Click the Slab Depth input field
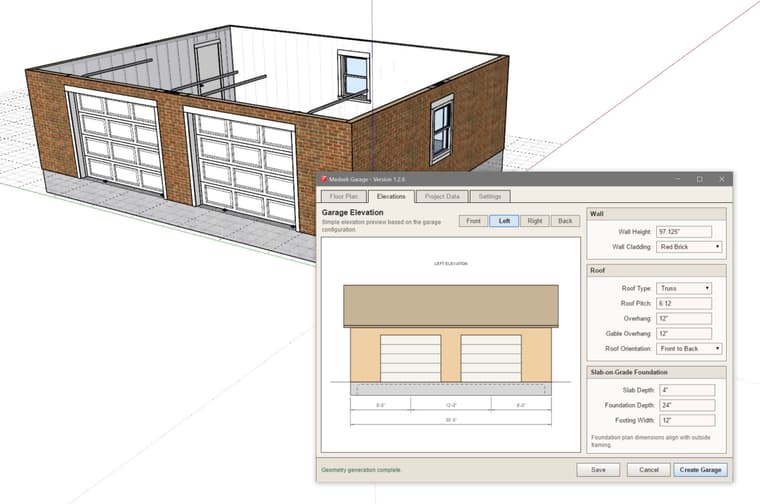The width and height of the screenshot is (760, 504). pos(687,390)
